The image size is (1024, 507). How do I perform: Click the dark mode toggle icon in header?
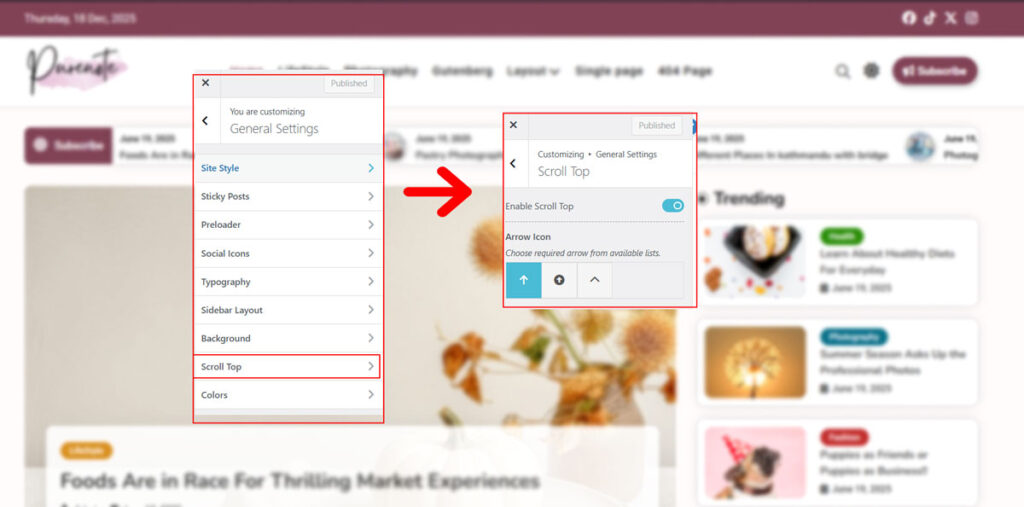[871, 71]
